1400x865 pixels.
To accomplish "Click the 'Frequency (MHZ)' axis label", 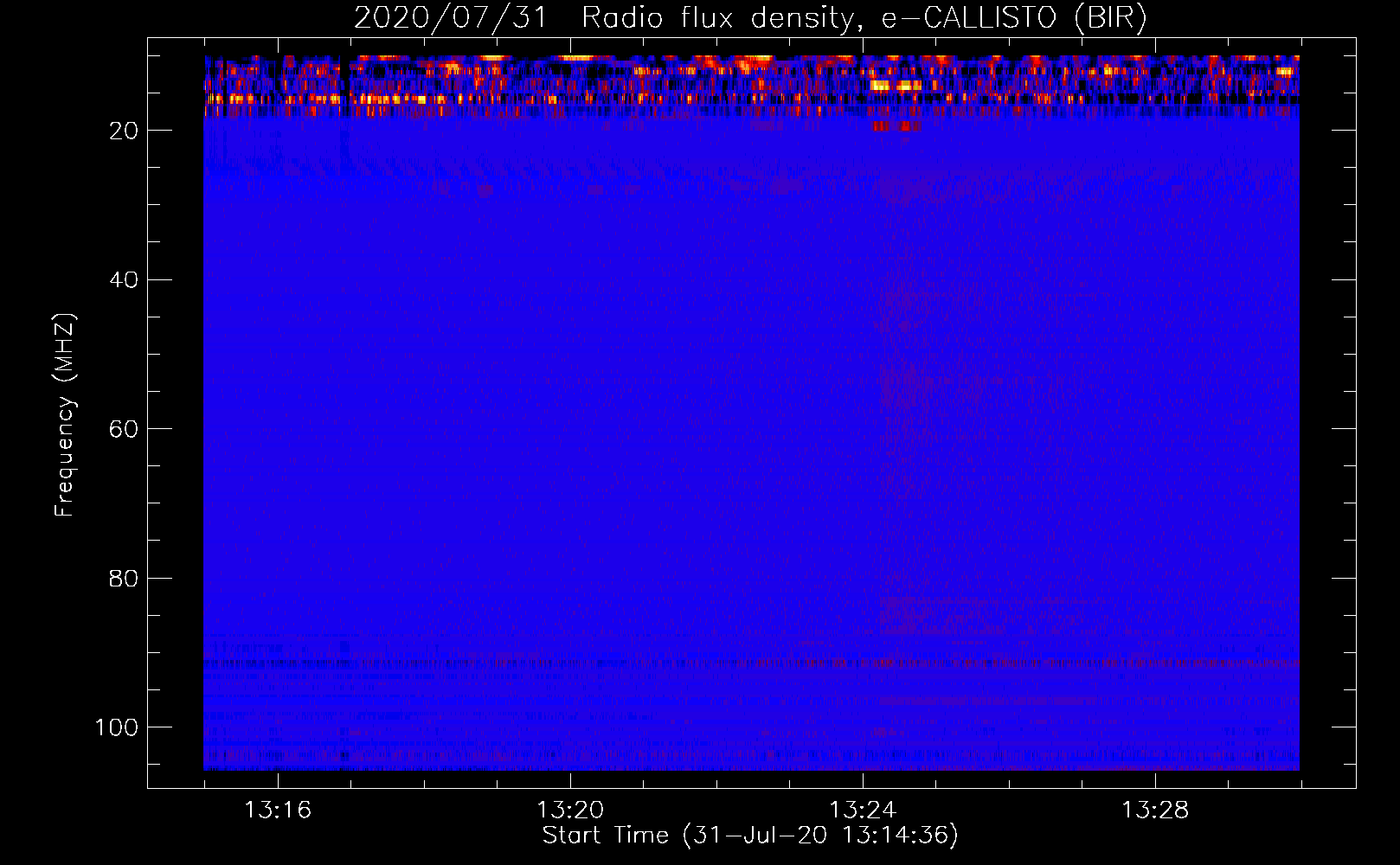I will click(65, 414).
